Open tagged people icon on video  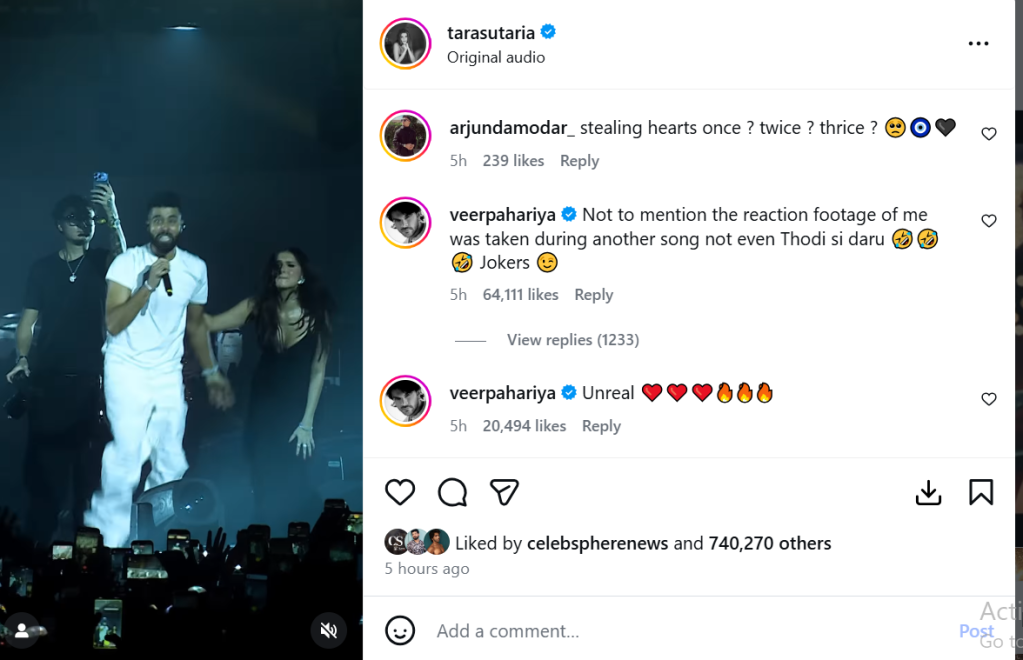[x=20, y=630]
